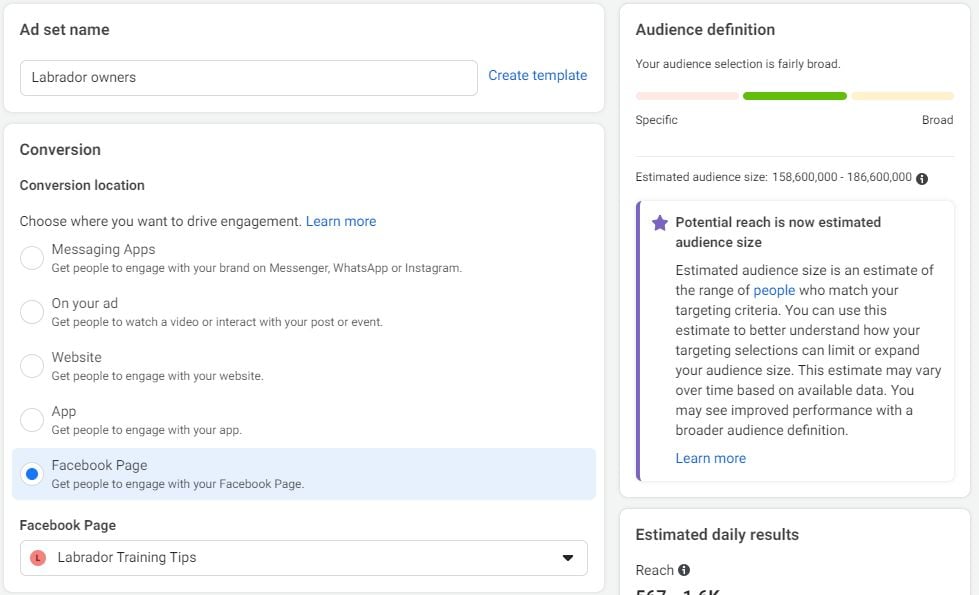Open the Facebook Page selector dropdown
This screenshot has width=979, height=595.
tap(303, 558)
